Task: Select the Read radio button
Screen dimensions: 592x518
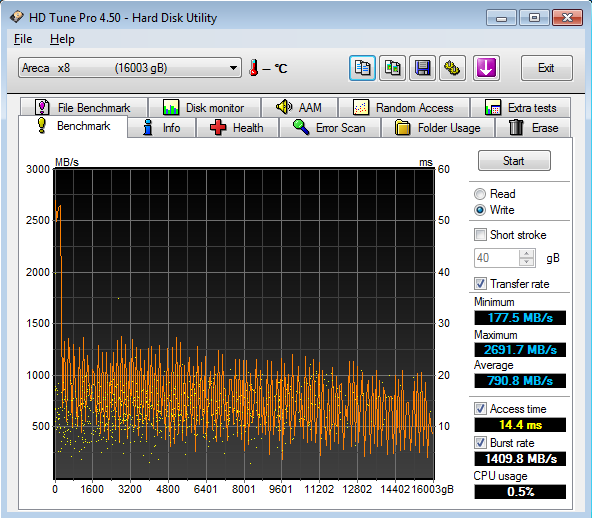Action: click(x=480, y=194)
